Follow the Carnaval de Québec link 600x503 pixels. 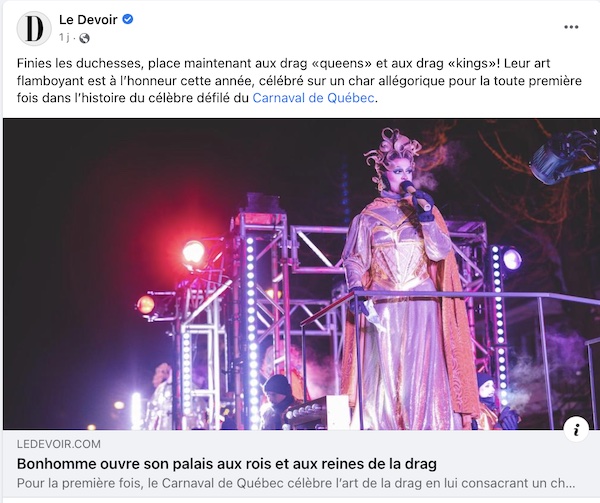[313, 98]
